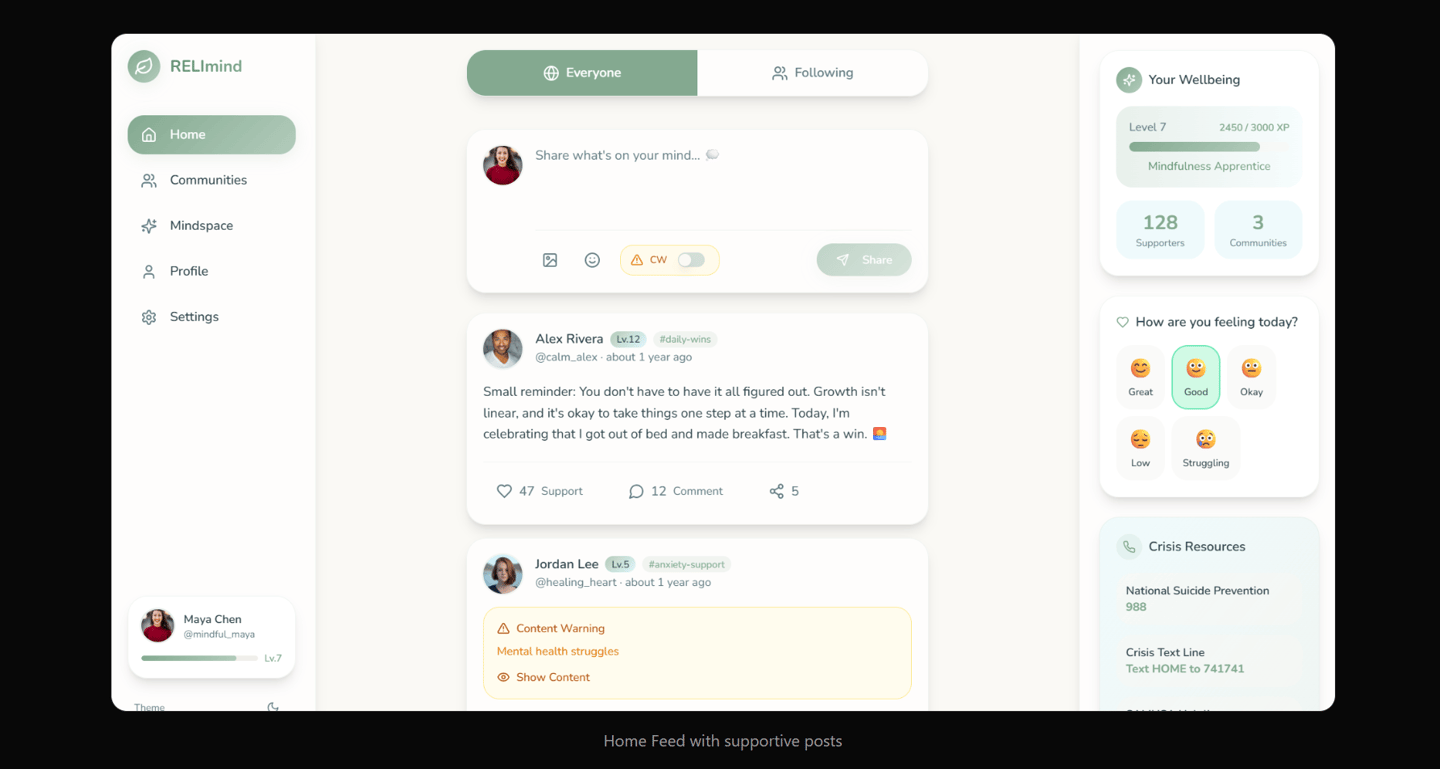Viewport: 1440px width, 769px height.
Task: Click the Content Warning triangle on Jordan's post
Action: pos(503,629)
